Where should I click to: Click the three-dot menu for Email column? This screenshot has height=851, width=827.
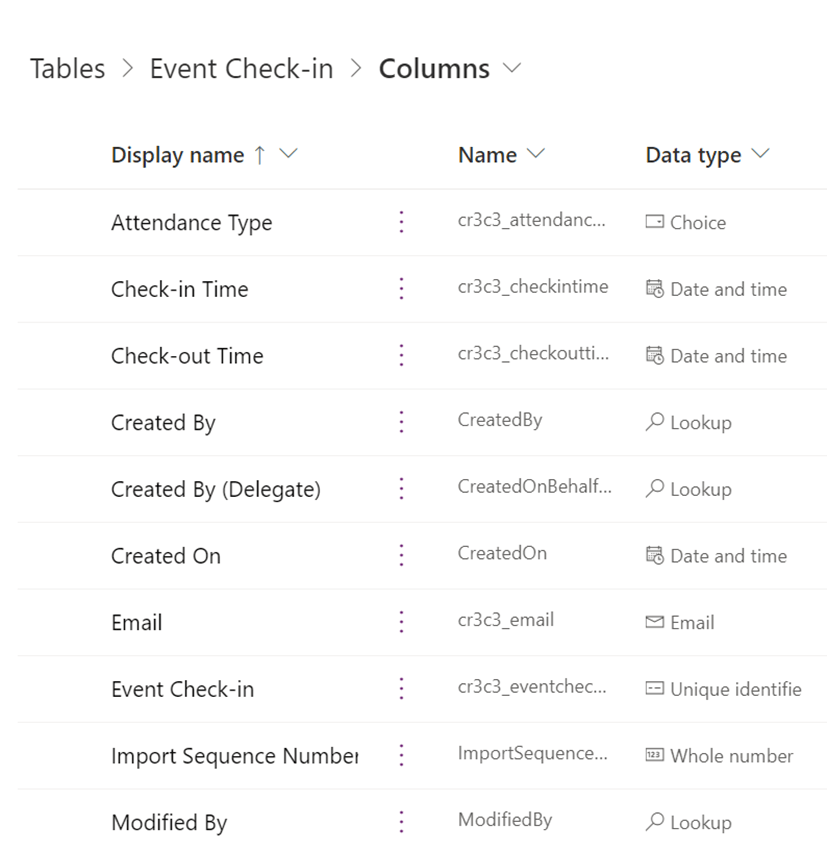click(x=401, y=622)
